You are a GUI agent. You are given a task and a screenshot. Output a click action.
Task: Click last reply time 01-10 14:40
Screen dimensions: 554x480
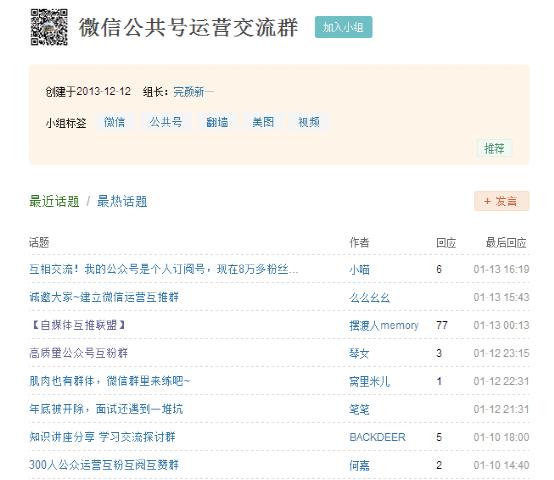[x=501, y=465]
